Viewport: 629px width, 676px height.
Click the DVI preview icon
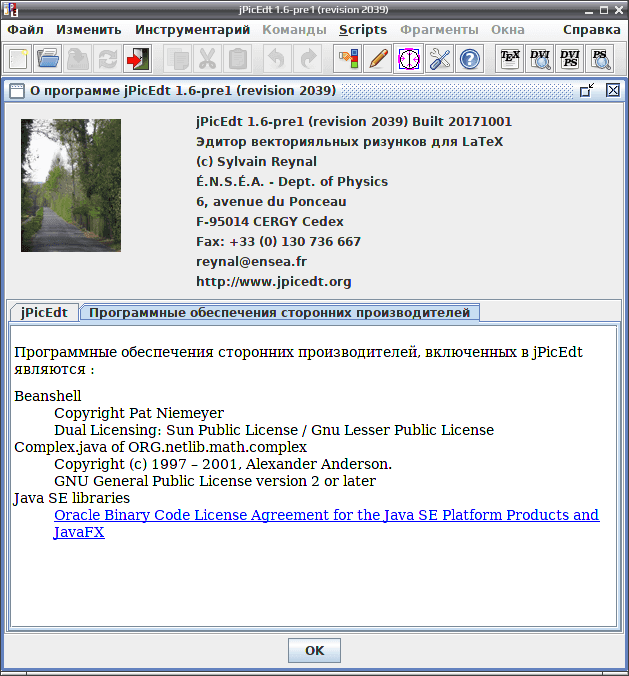coord(540,59)
